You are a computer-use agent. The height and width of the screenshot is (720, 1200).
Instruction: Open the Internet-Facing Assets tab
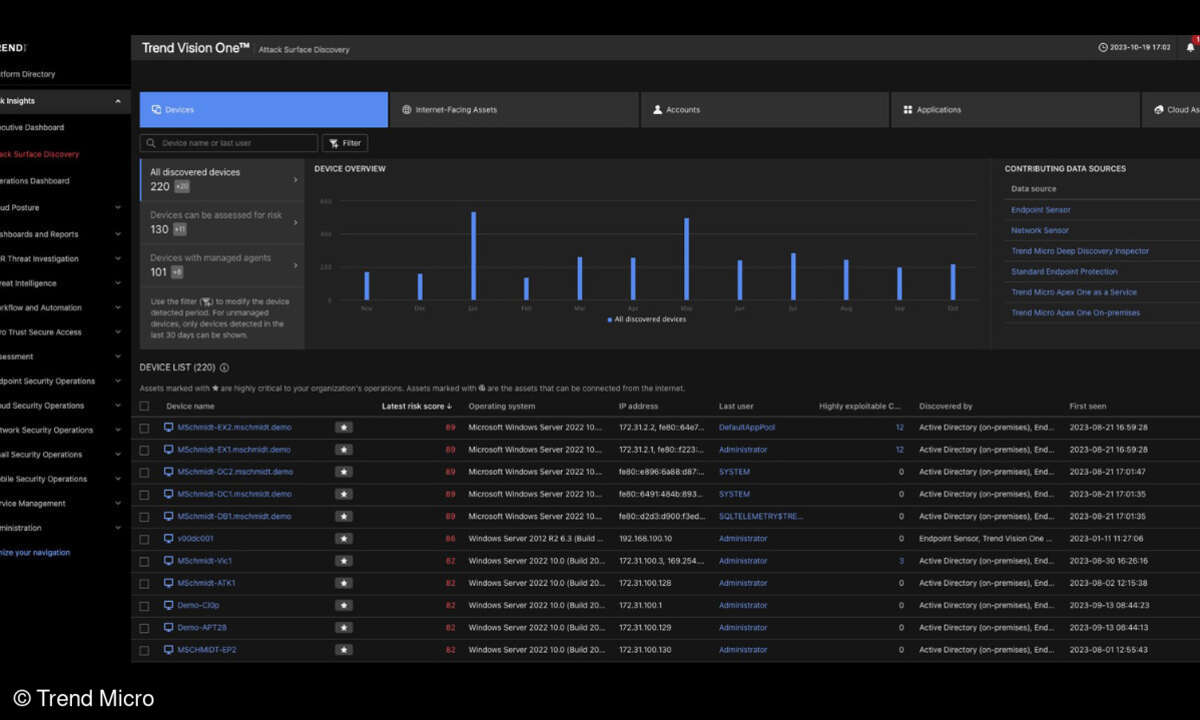click(514, 110)
